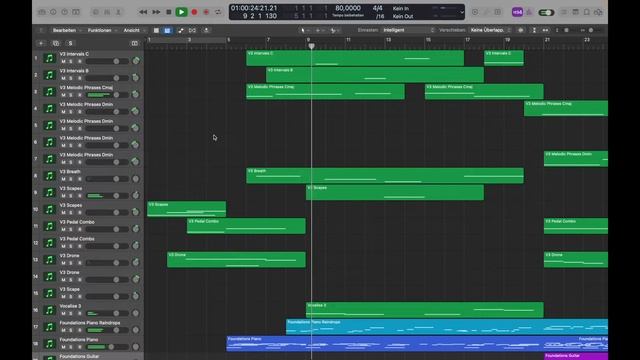Stop playback with the square Stop button
Screen dimensions: 640x360
click(x=169, y=12)
